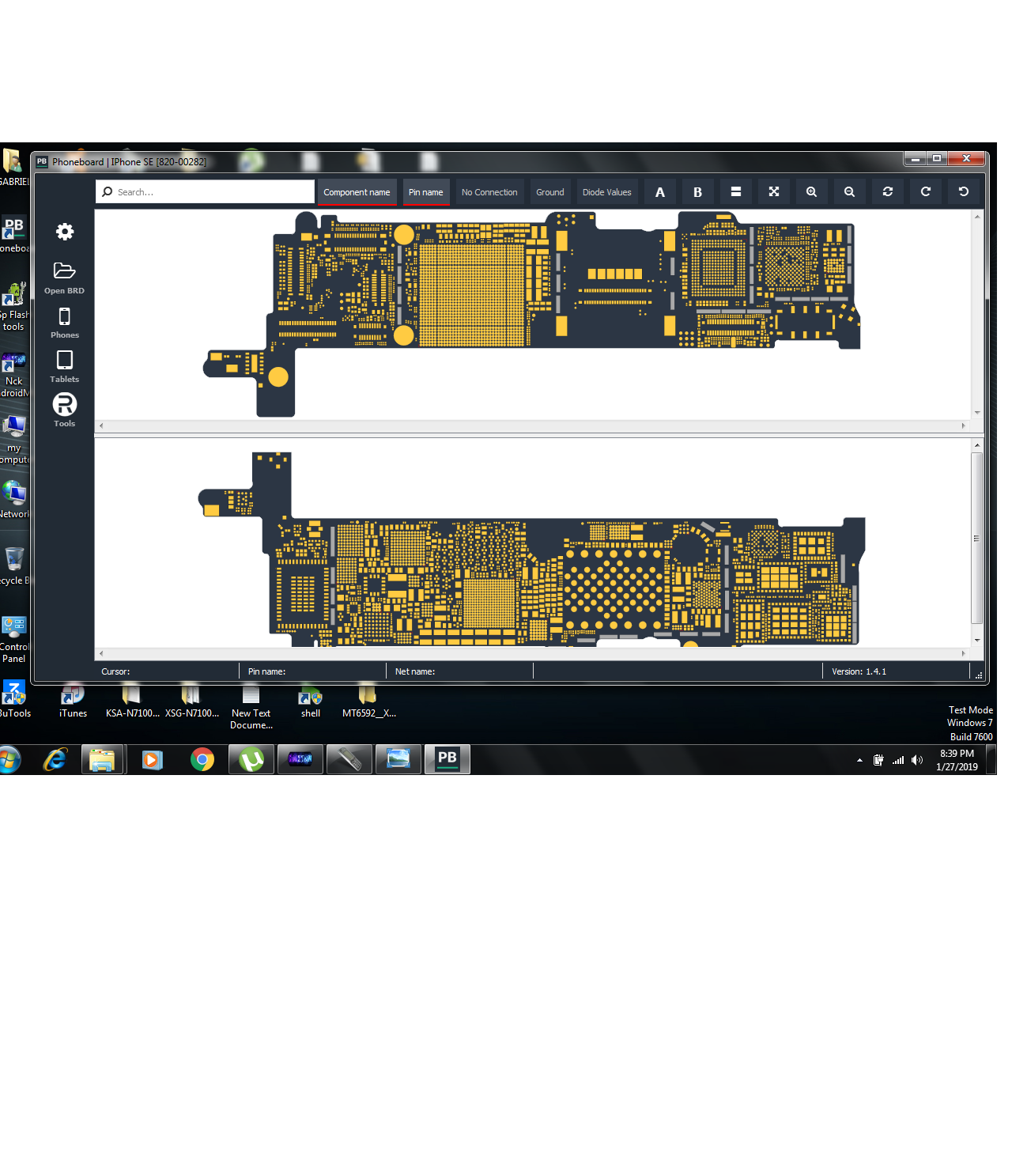This screenshot has width=1012, height=1176.
Task: Switch to split two-row view layout
Action: point(735,192)
